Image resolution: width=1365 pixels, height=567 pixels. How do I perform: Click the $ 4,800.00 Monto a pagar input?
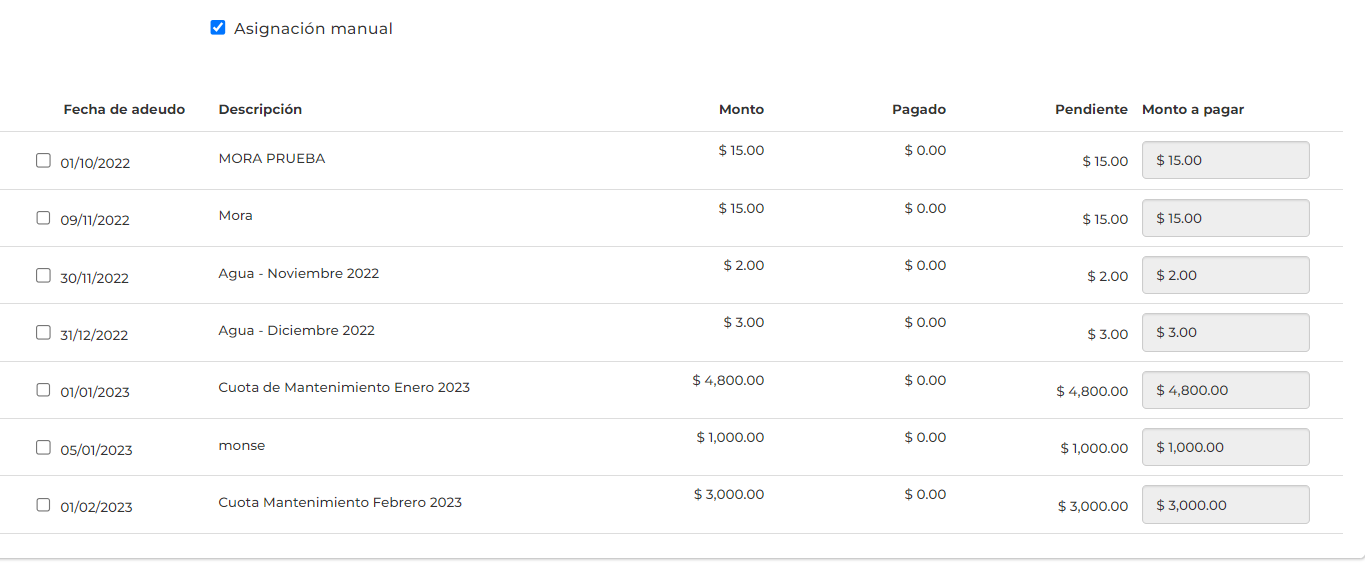1225,390
